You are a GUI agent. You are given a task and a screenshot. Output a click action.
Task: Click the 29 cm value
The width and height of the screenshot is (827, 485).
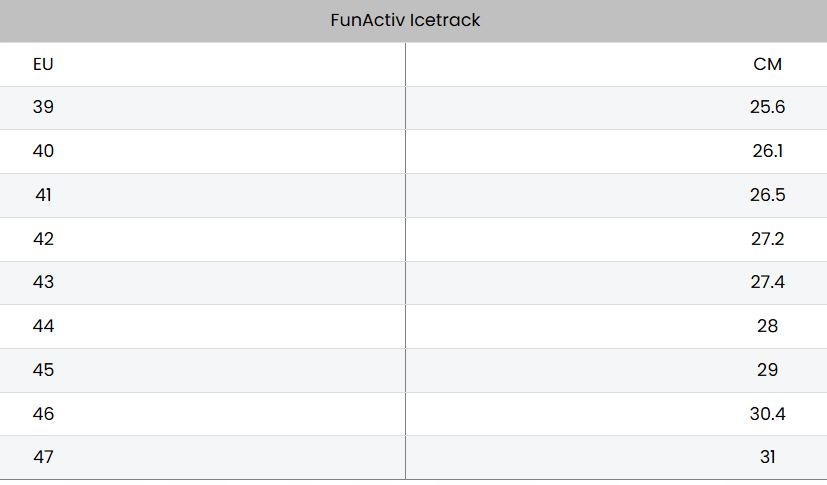pyautogui.click(x=767, y=370)
